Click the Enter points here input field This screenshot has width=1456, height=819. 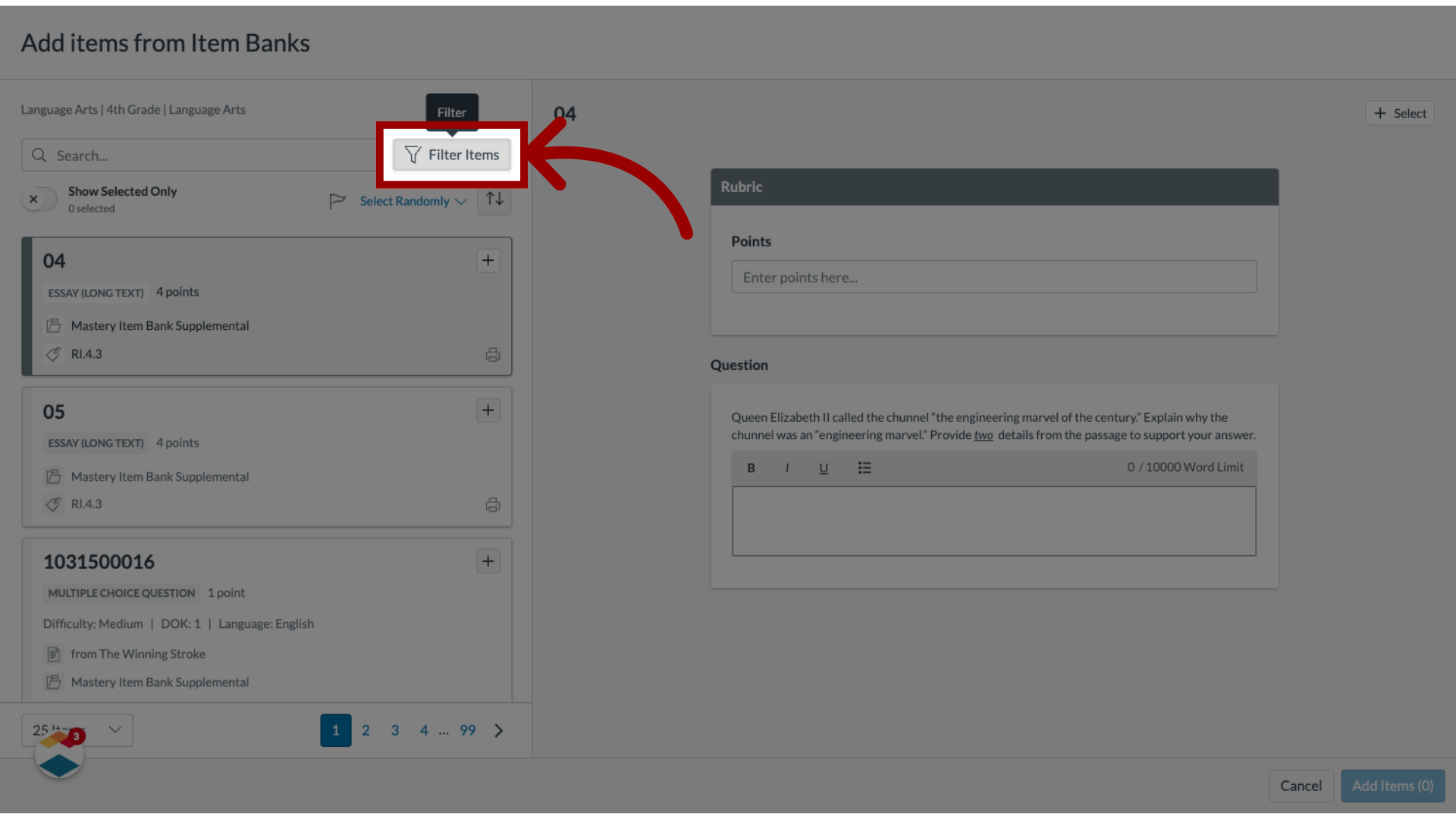click(x=994, y=277)
